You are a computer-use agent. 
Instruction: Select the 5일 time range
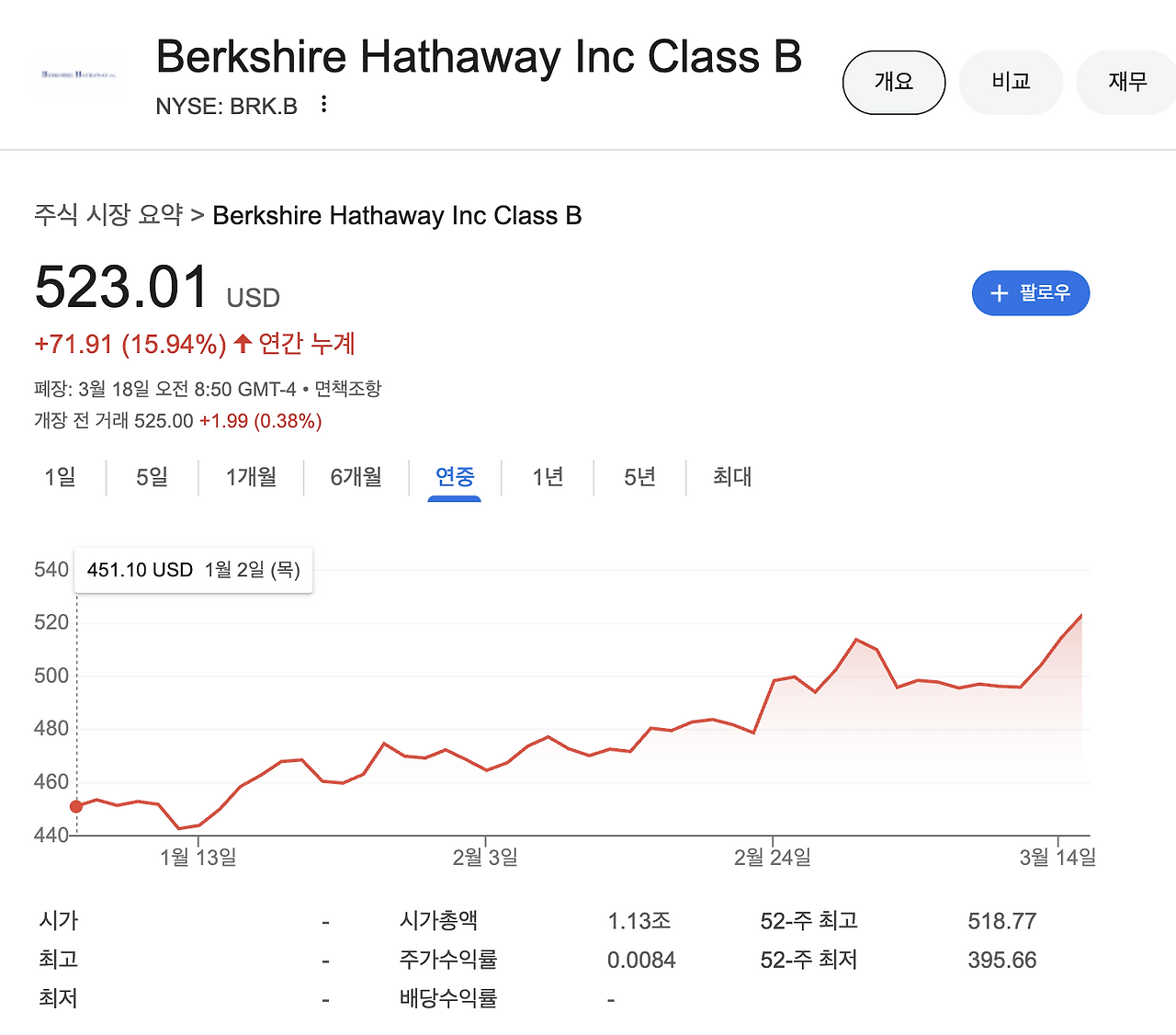[153, 477]
